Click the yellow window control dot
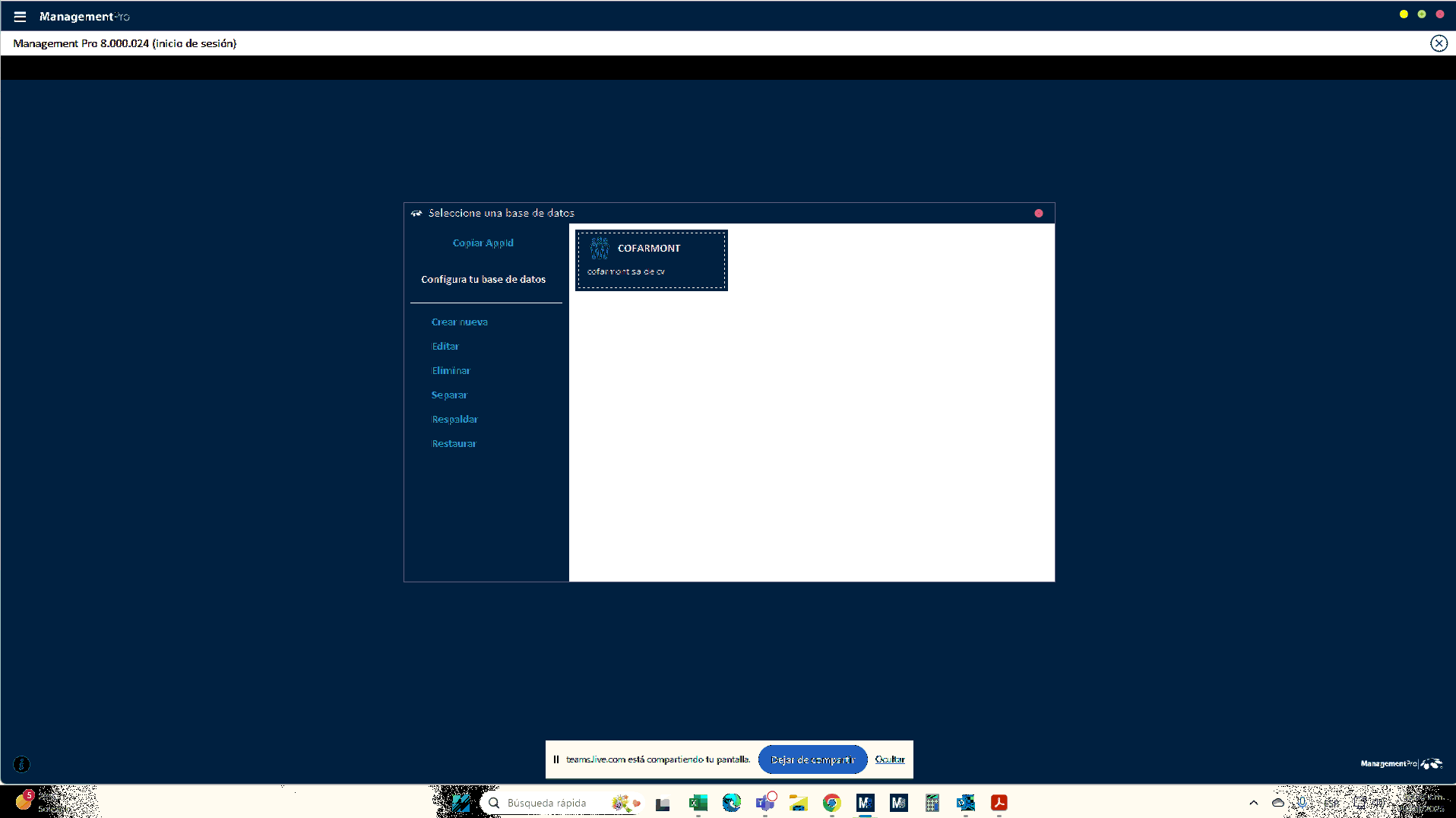The width and height of the screenshot is (1456, 818). (x=1404, y=14)
